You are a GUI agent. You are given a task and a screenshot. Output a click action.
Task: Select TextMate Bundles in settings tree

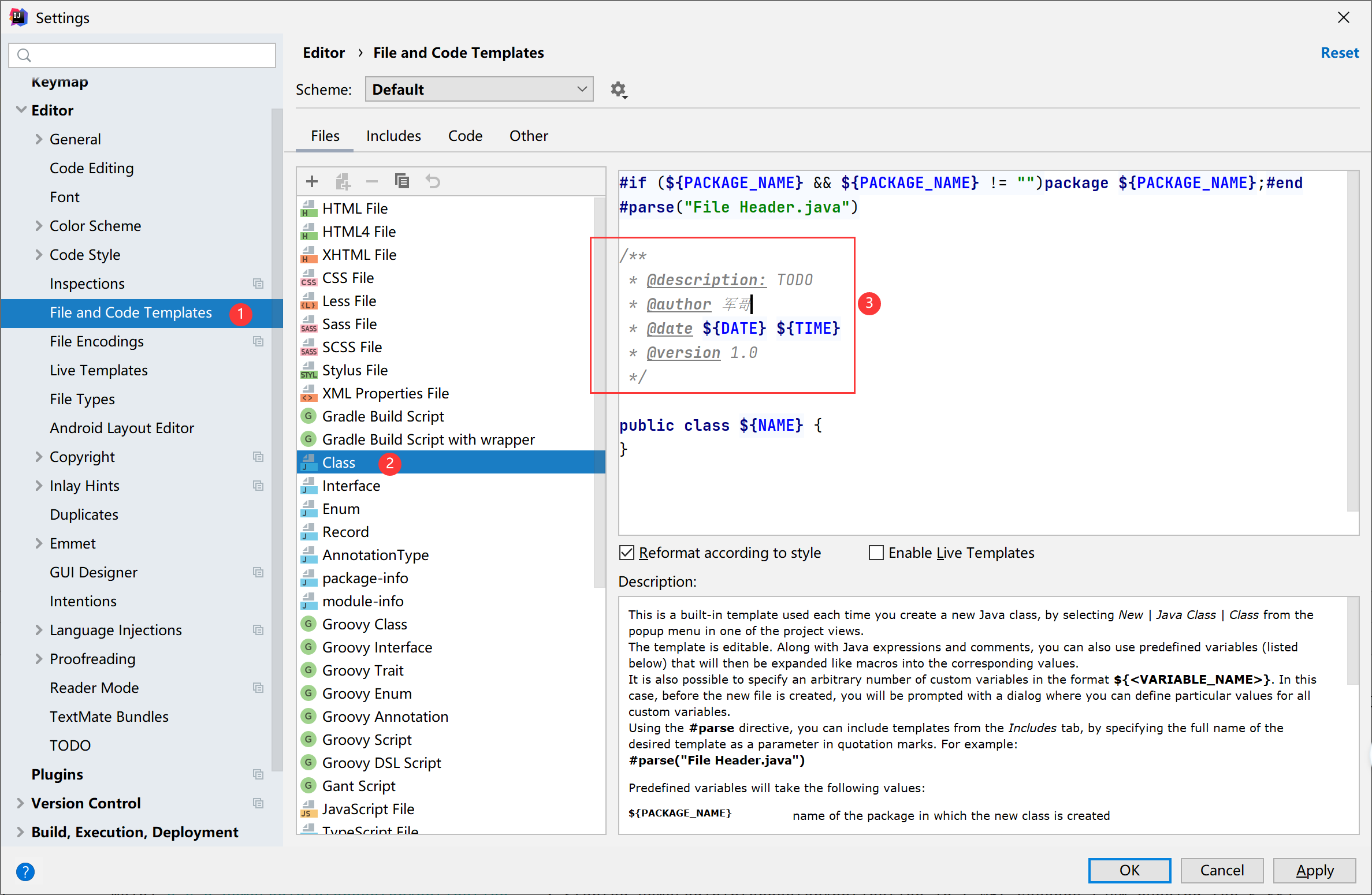[109, 717]
